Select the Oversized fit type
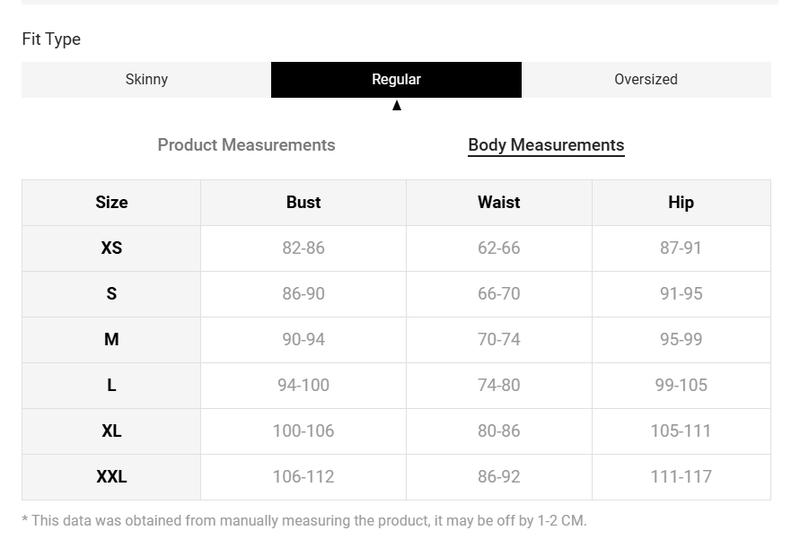Screen dimensions: 800x548 [x=646, y=80]
